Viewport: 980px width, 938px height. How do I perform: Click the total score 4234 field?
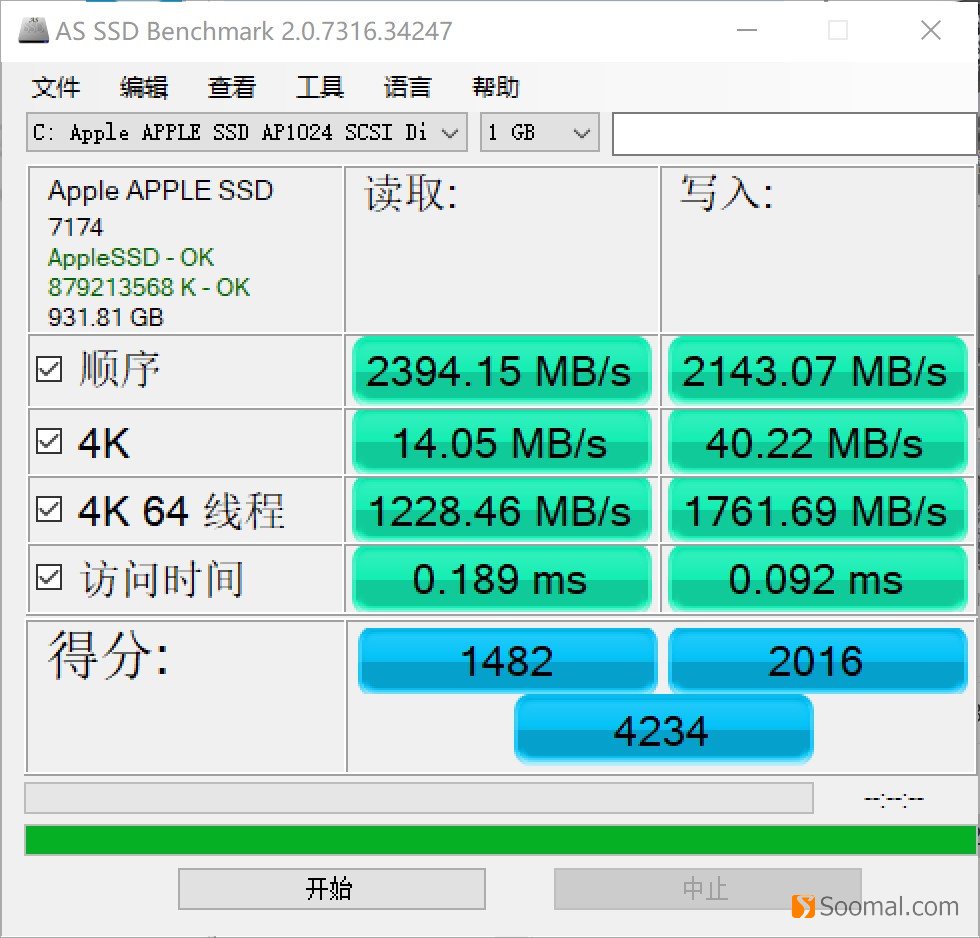click(663, 729)
